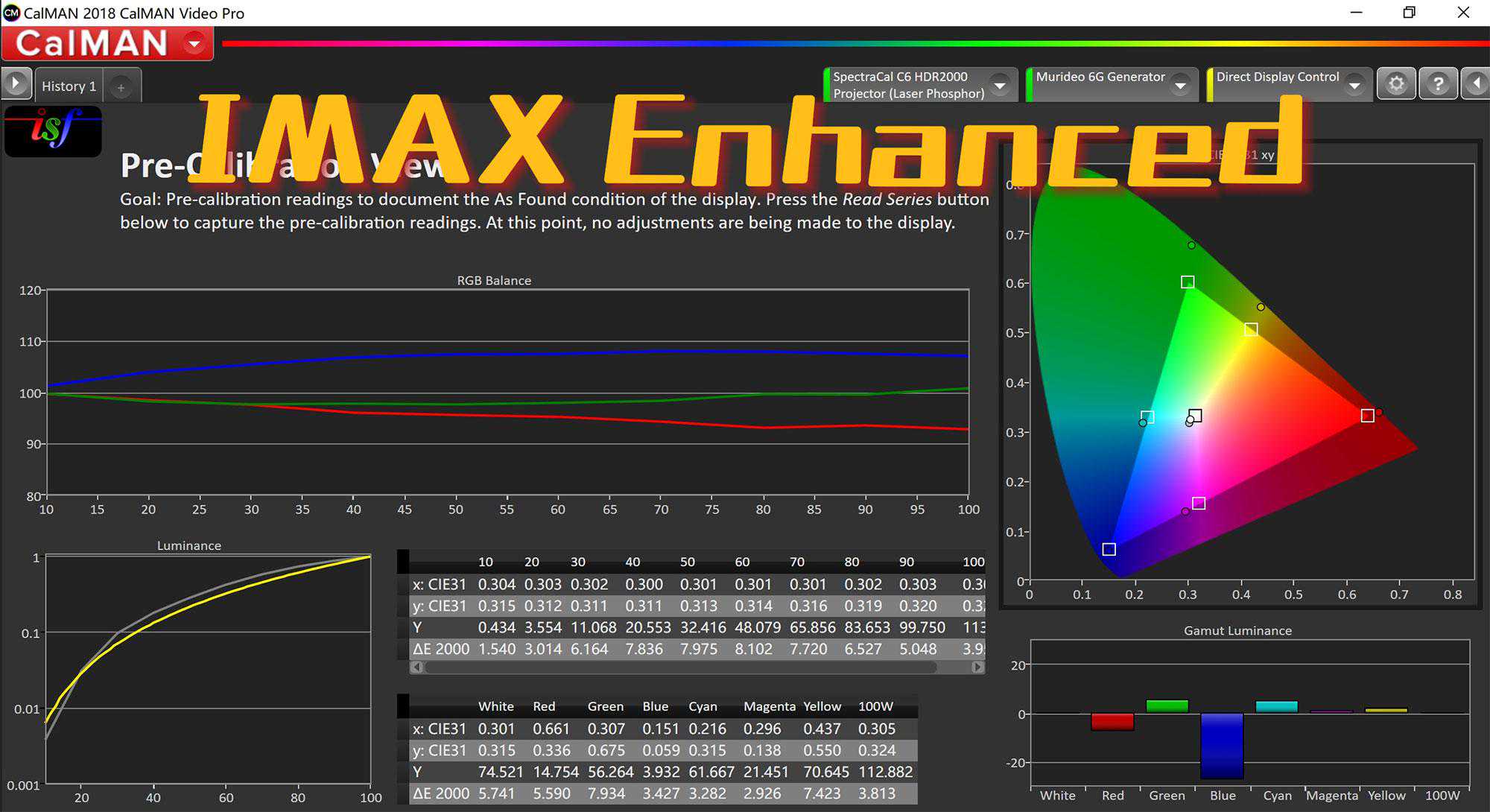Click the red target square on CIE chart
The width and height of the screenshot is (1490, 812).
[x=1367, y=416]
